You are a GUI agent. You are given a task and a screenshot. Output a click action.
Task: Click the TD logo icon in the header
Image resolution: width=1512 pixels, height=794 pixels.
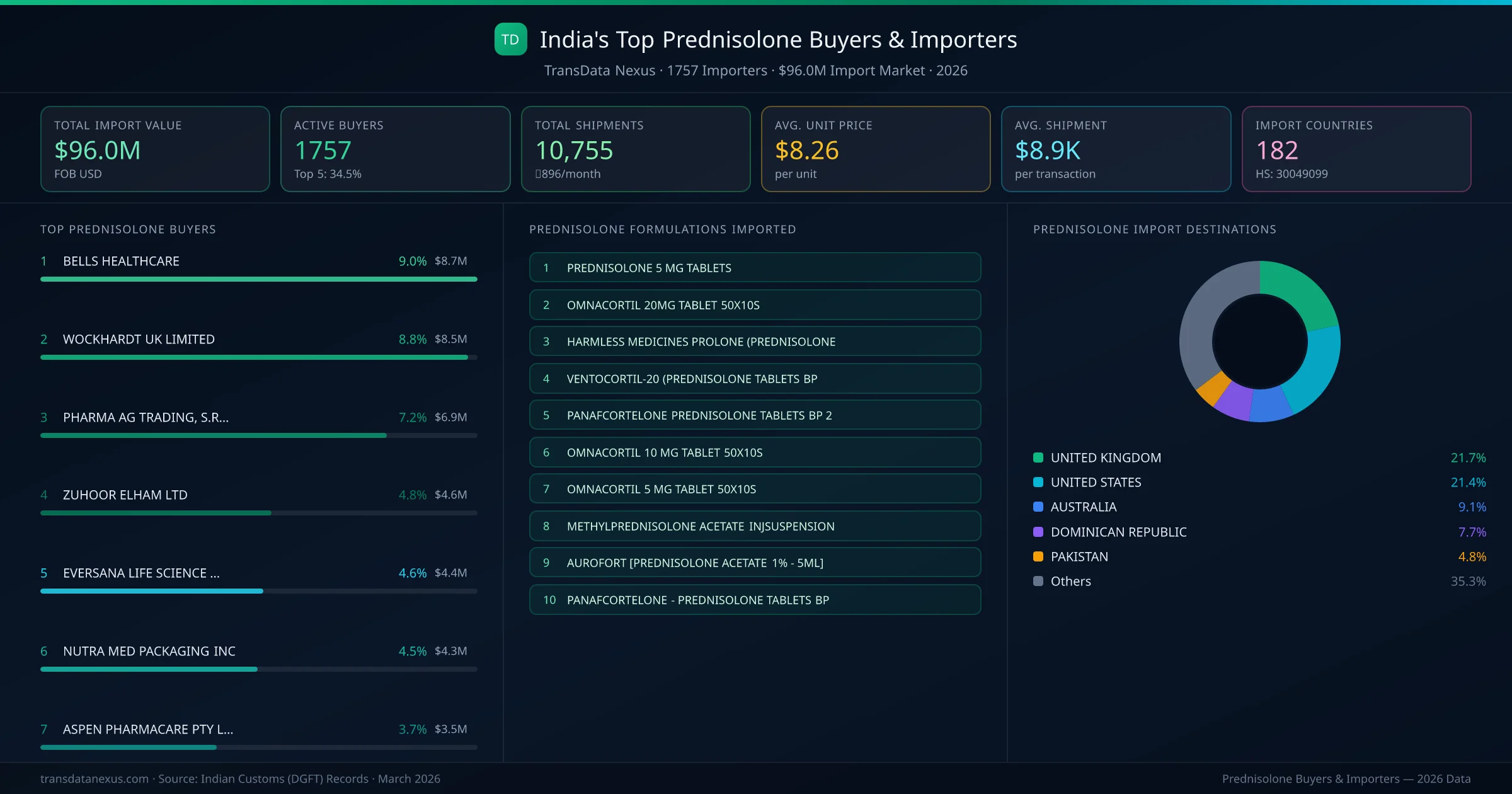510,39
